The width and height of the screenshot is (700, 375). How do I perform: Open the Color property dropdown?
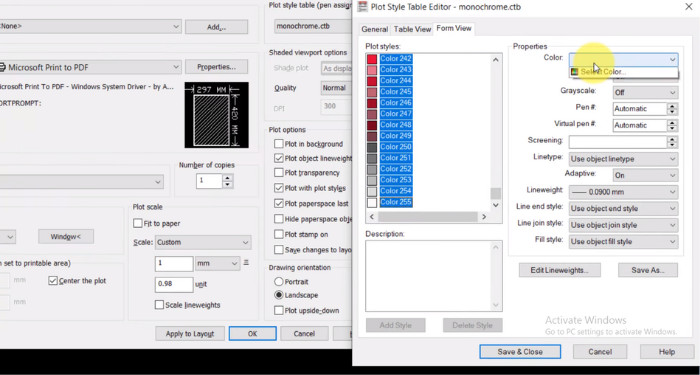623,59
